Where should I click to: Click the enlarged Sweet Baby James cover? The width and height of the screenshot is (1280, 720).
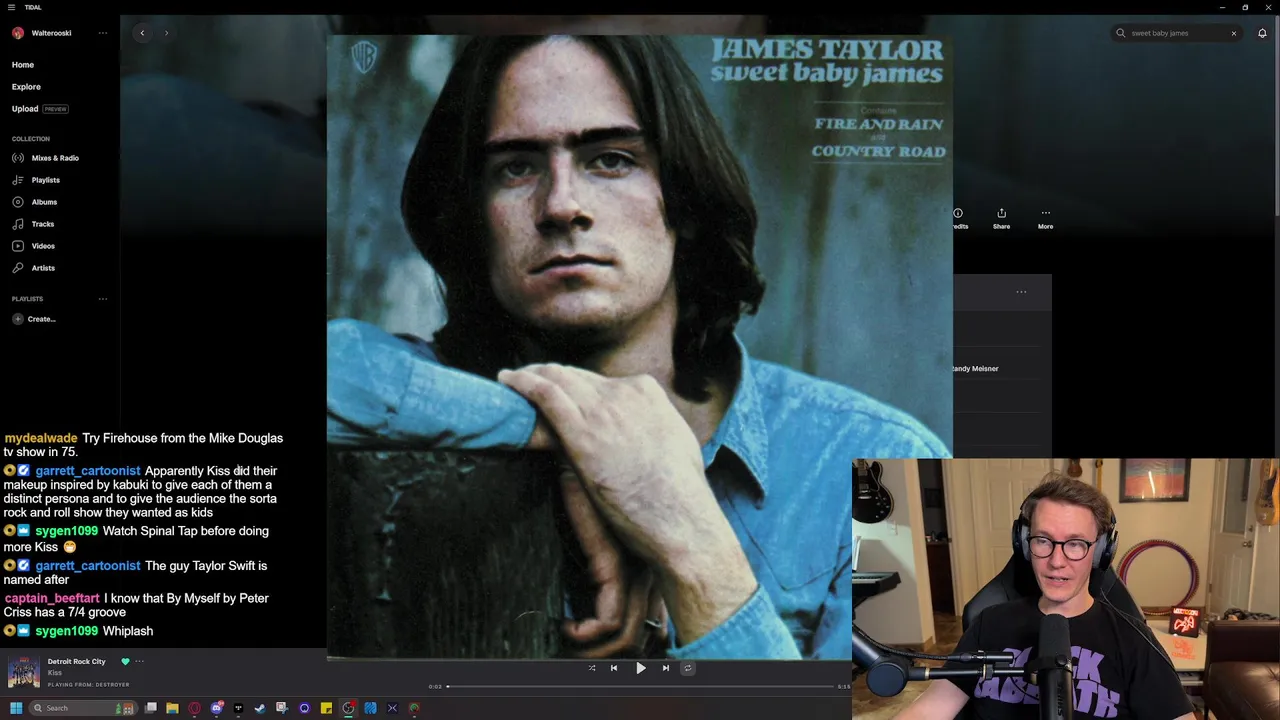click(x=640, y=348)
